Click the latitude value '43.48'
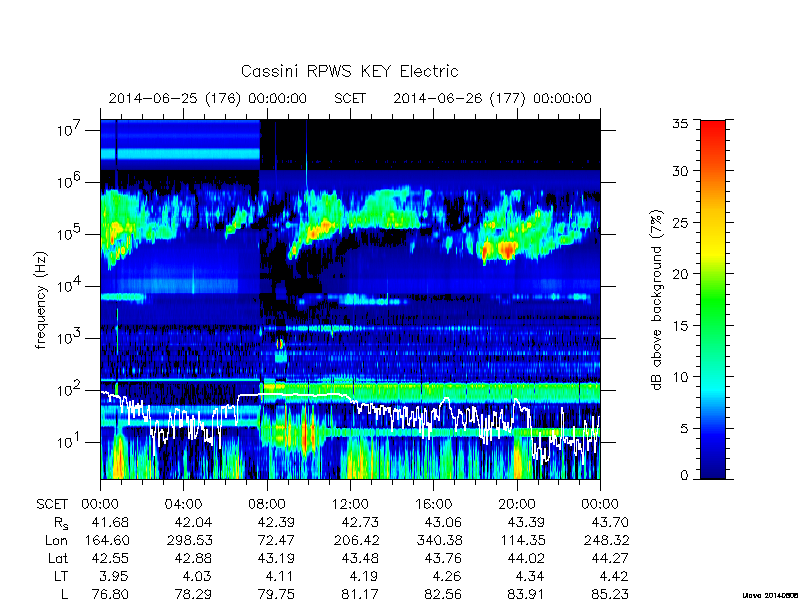800x600 pixels. (360, 558)
